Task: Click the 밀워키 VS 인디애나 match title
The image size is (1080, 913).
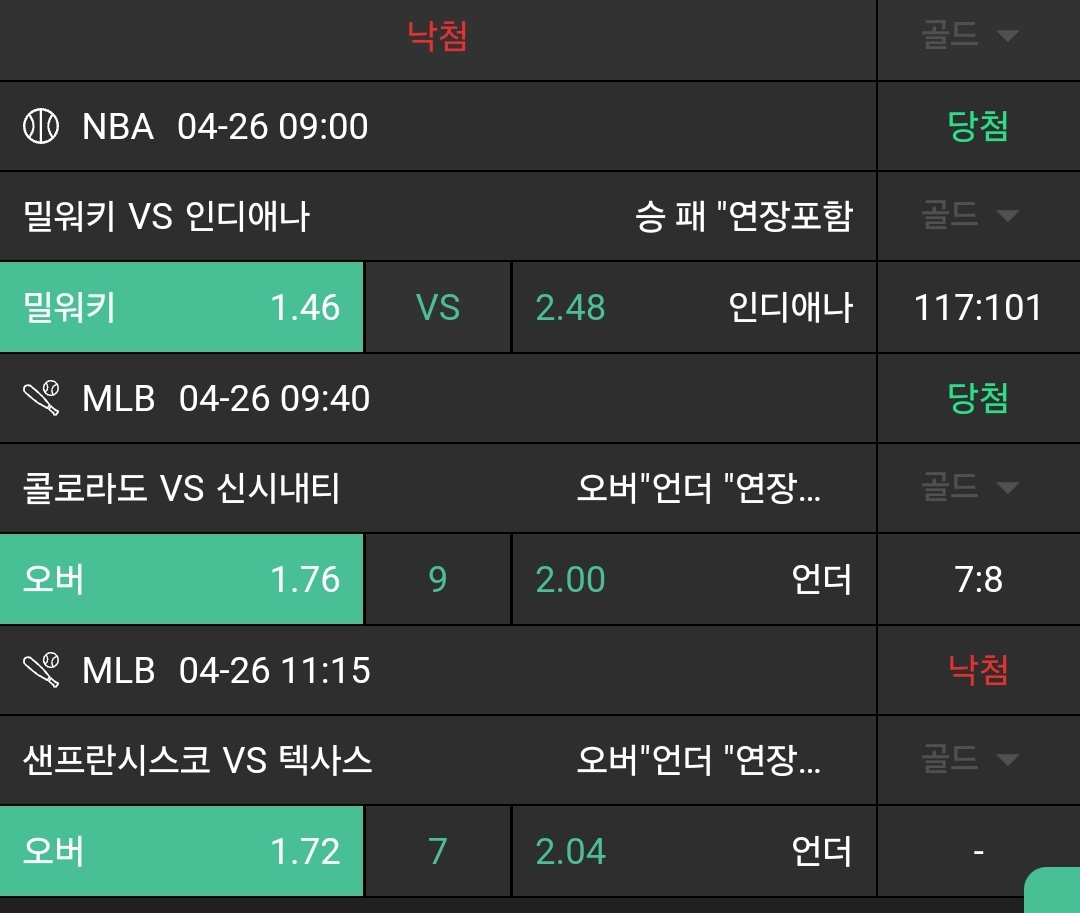Action: [x=166, y=216]
